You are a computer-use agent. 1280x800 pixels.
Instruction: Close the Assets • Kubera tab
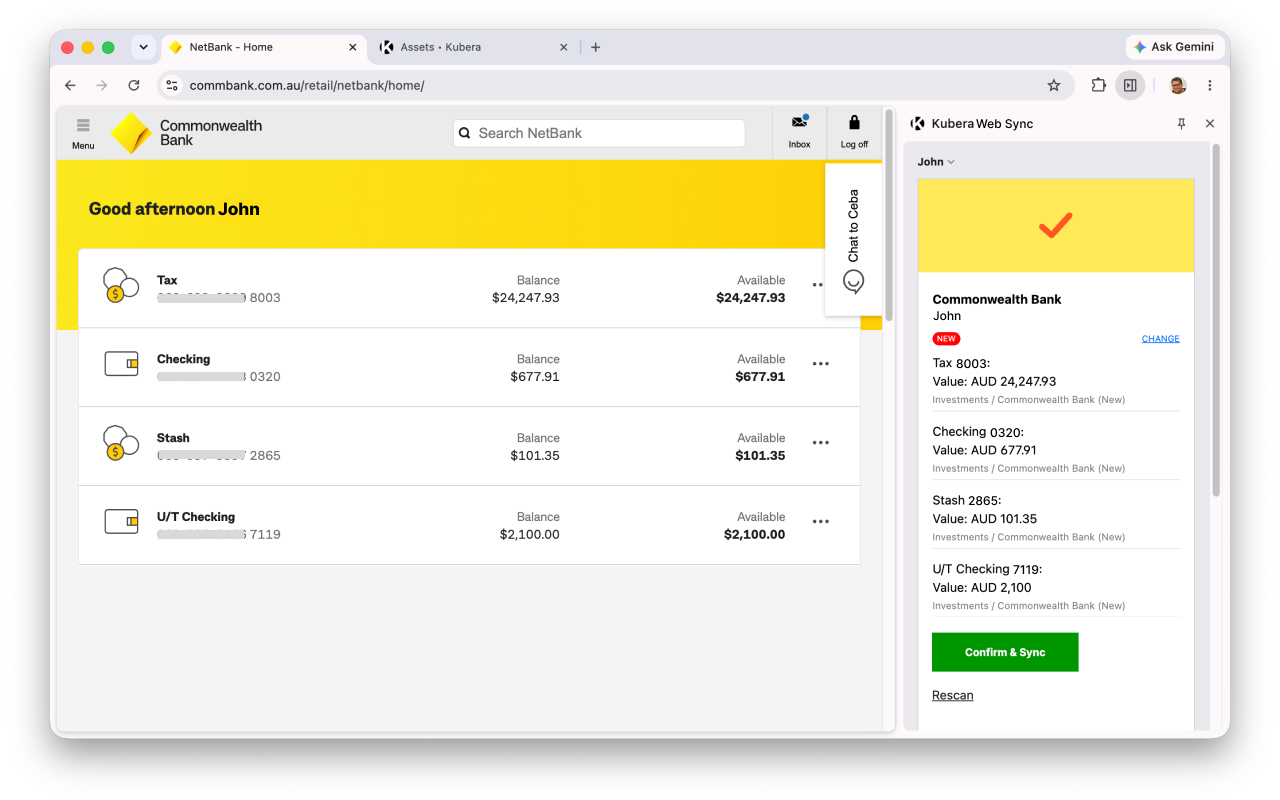(x=564, y=47)
